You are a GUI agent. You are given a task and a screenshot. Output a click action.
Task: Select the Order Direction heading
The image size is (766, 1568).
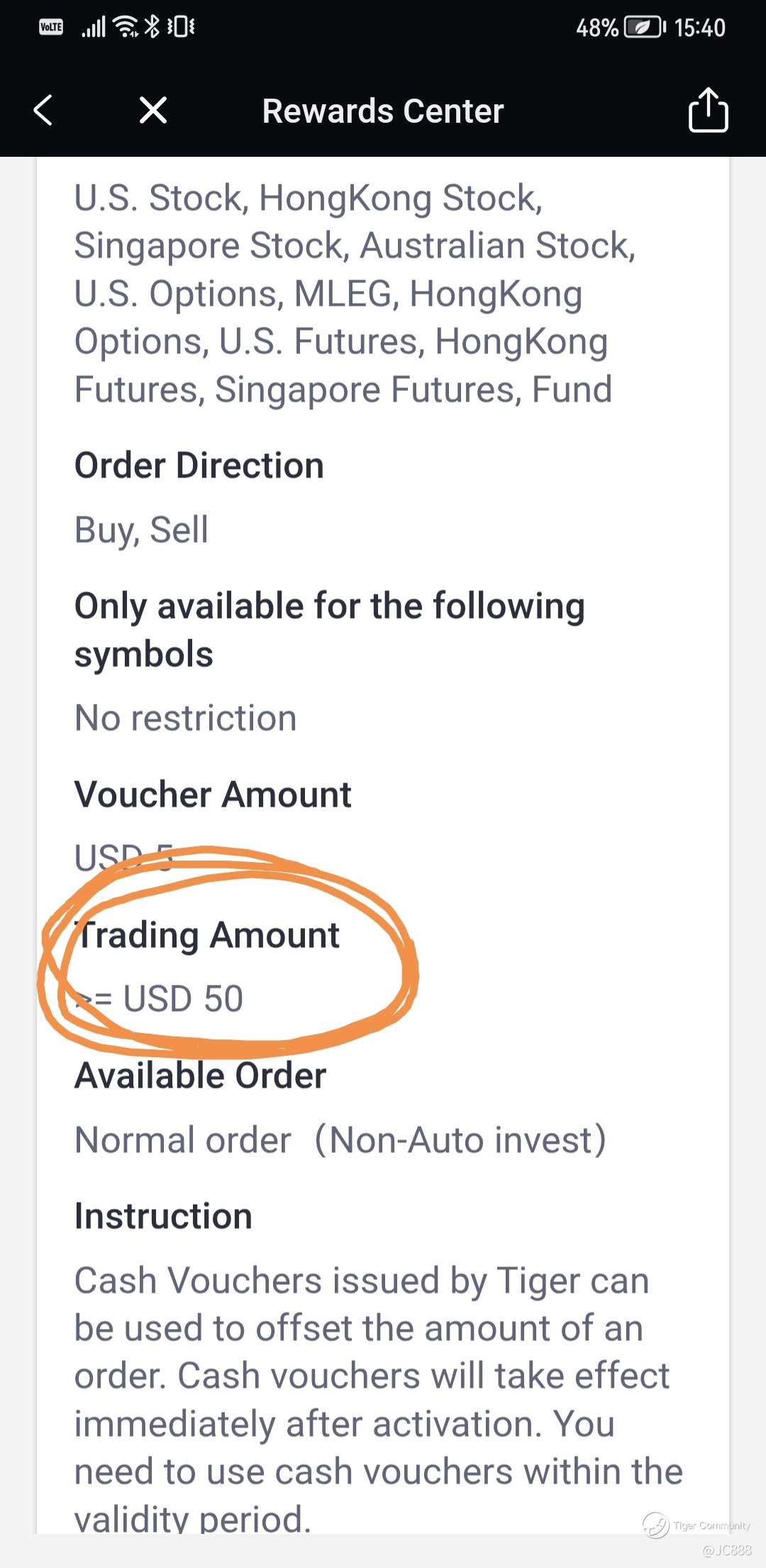[199, 466]
